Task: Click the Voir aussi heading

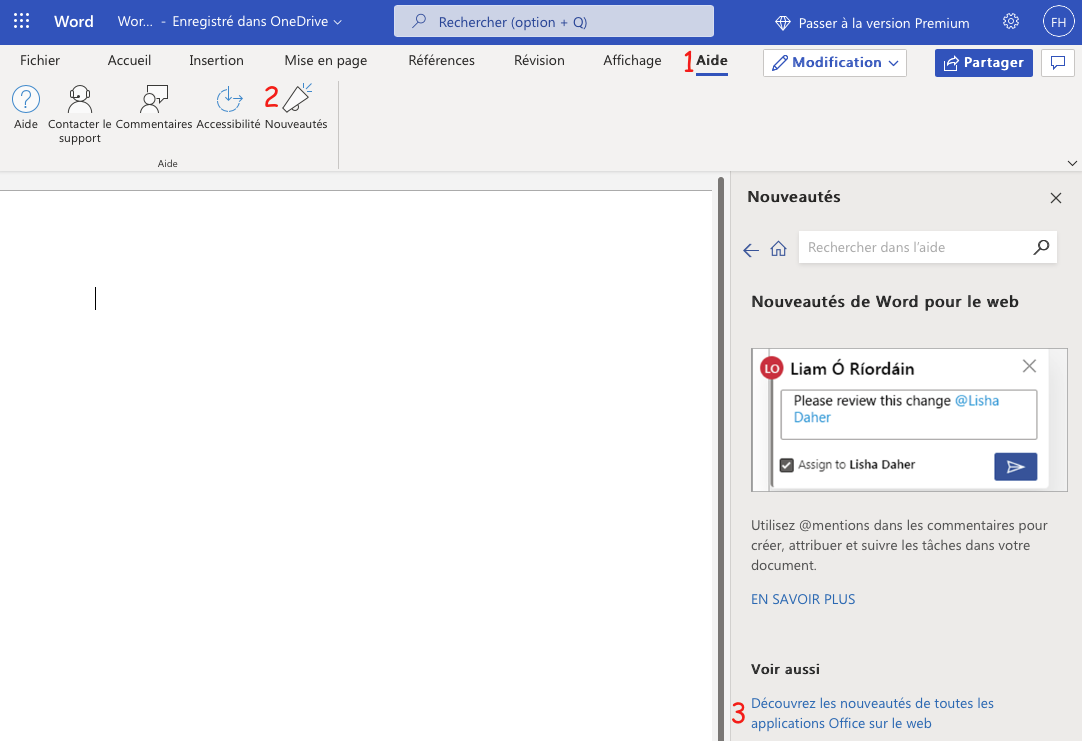Action: [785, 669]
